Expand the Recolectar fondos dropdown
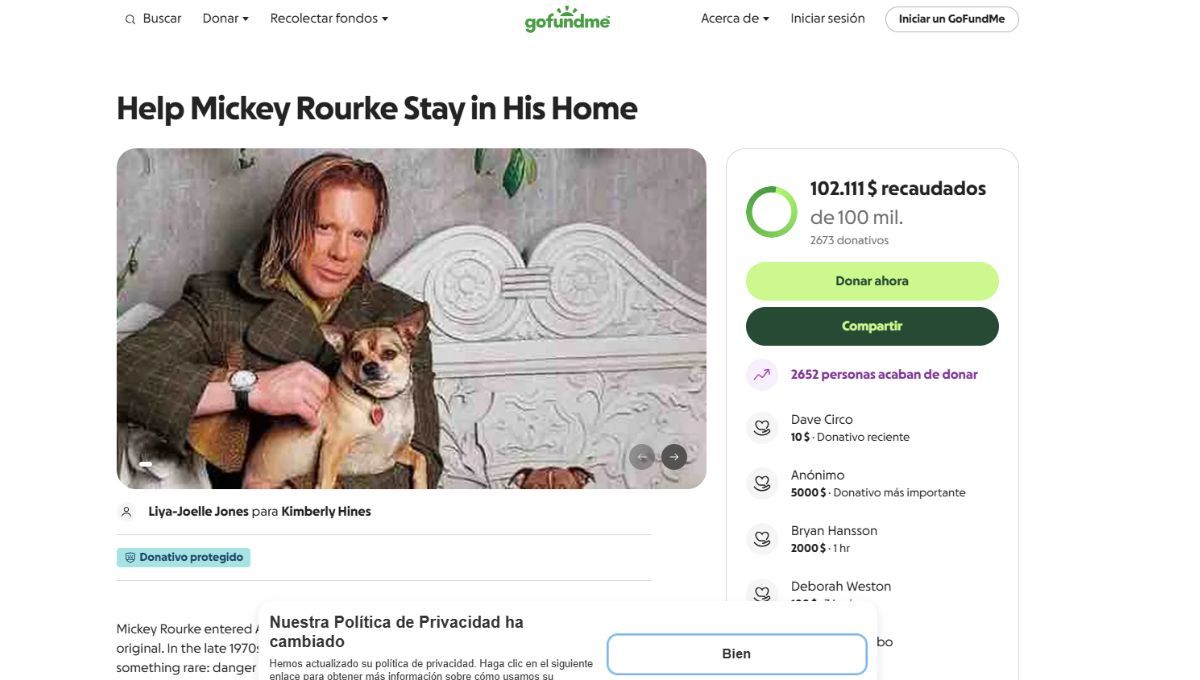This screenshot has width=1200, height=680. click(x=328, y=18)
